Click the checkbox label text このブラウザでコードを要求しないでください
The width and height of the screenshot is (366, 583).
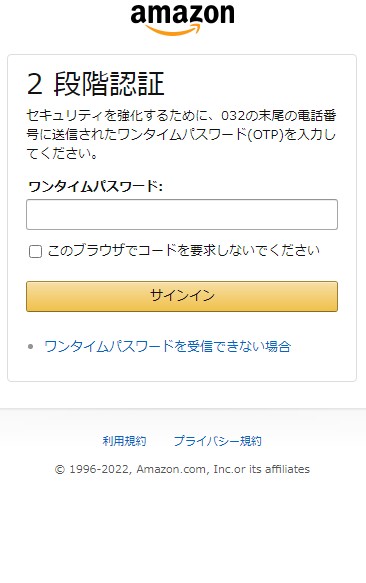184,251
